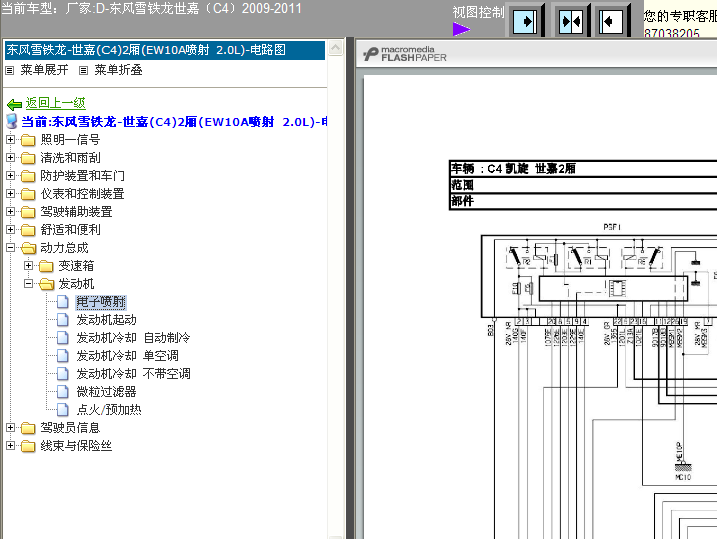717x539 pixels.
Task: Open the 发动机冷却 单空调 document
Action: (127, 356)
